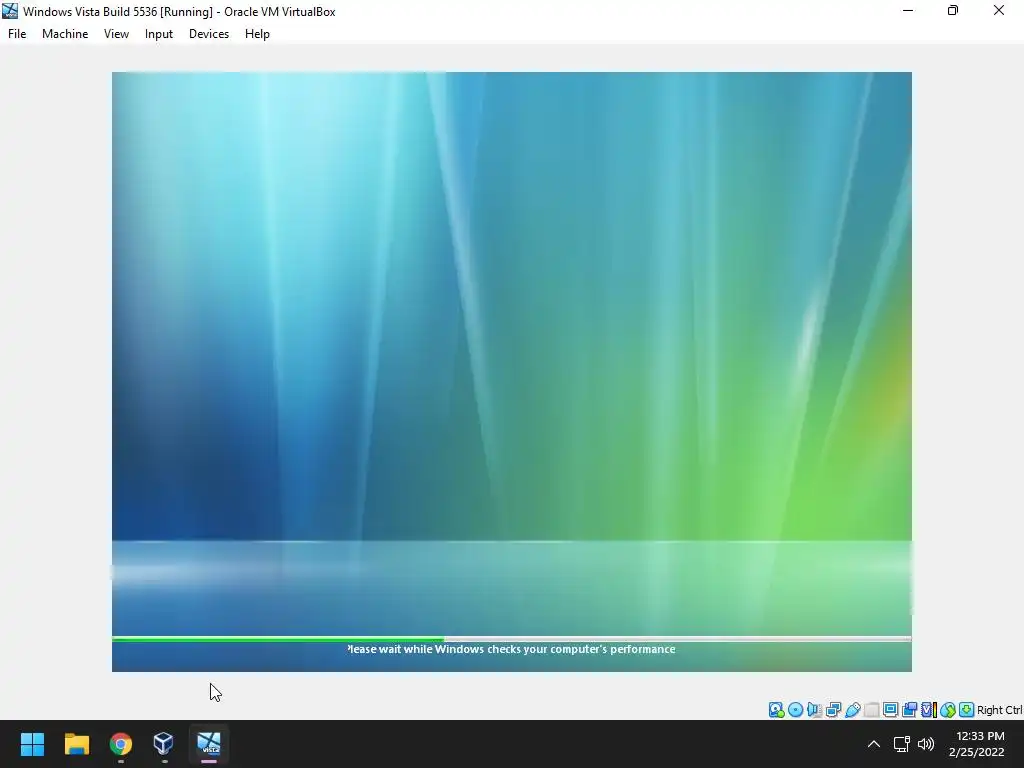The image size is (1024, 768).
Task: Click the 'Please wait while Windows checks' message
Action: [511, 649]
